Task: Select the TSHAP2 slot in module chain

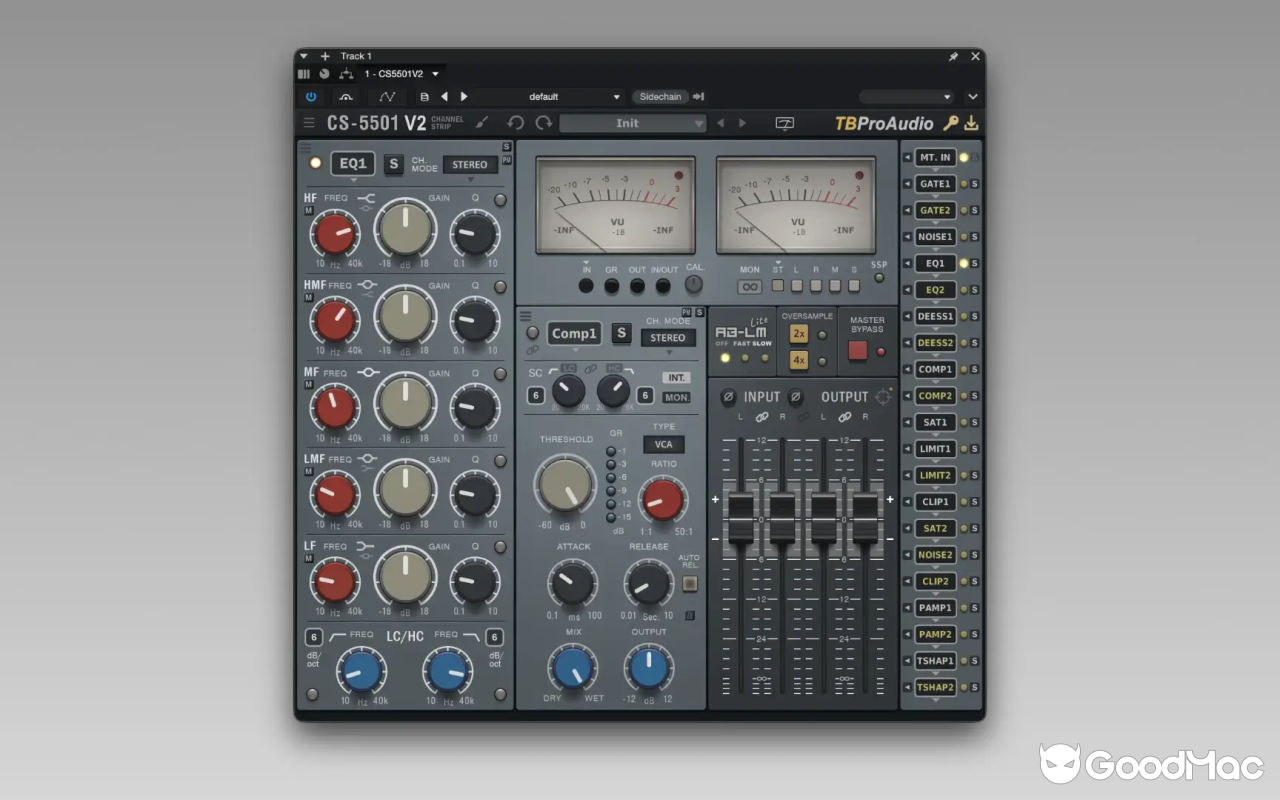Action: point(935,687)
